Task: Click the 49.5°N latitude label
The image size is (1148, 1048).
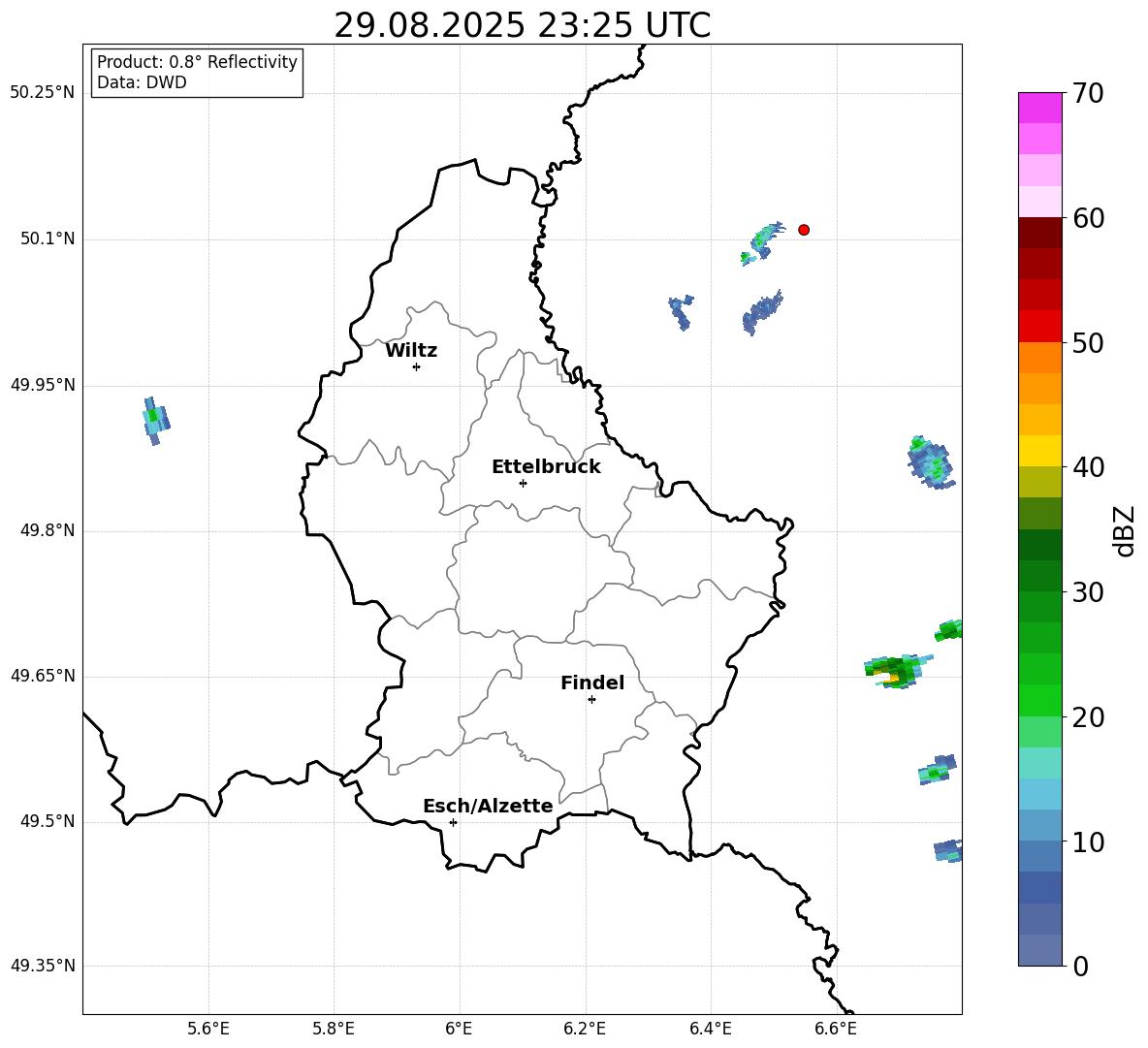Action: [47, 822]
